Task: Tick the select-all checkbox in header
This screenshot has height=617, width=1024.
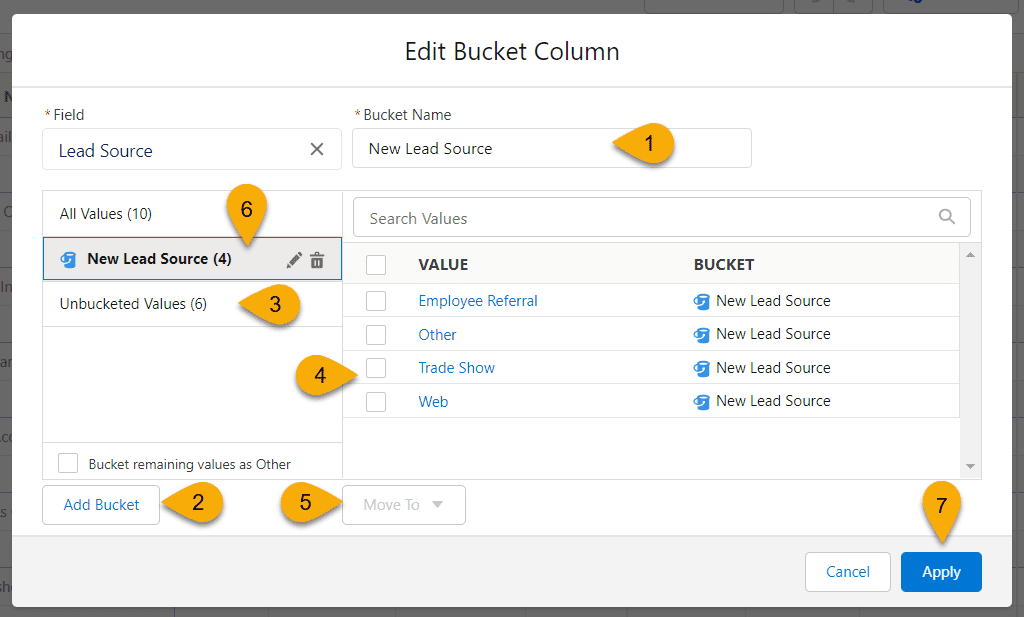Action: click(x=376, y=265)
